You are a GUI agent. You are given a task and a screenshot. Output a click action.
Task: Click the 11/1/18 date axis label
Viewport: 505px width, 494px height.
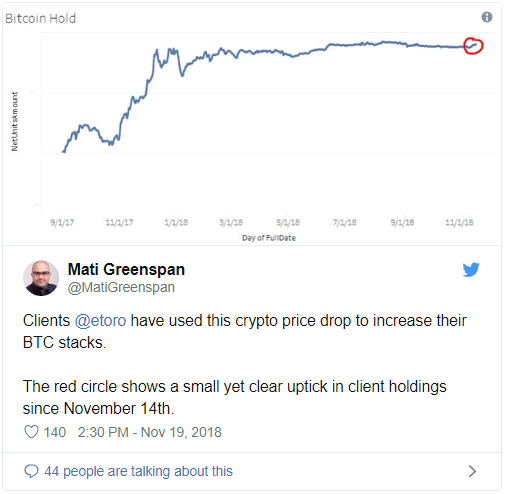coord(459,222)
